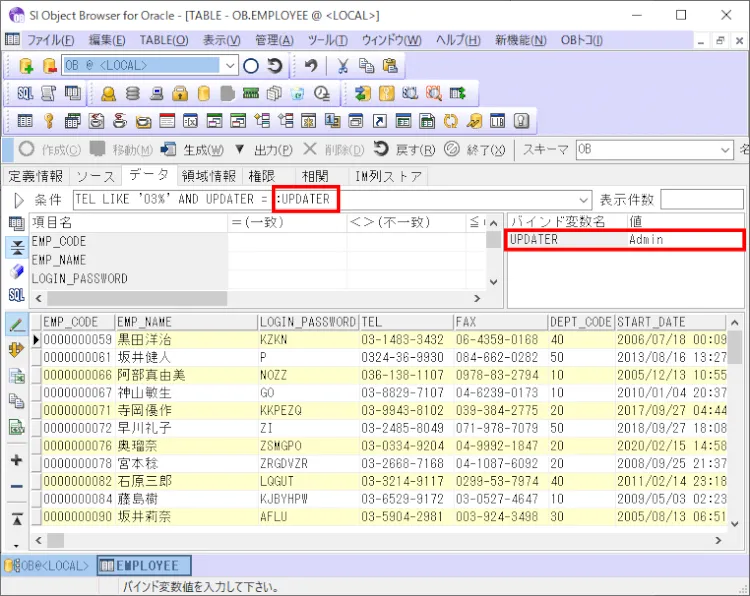
Task: Click the light bulb icon in third toolbar
Action: pos(521,121)
